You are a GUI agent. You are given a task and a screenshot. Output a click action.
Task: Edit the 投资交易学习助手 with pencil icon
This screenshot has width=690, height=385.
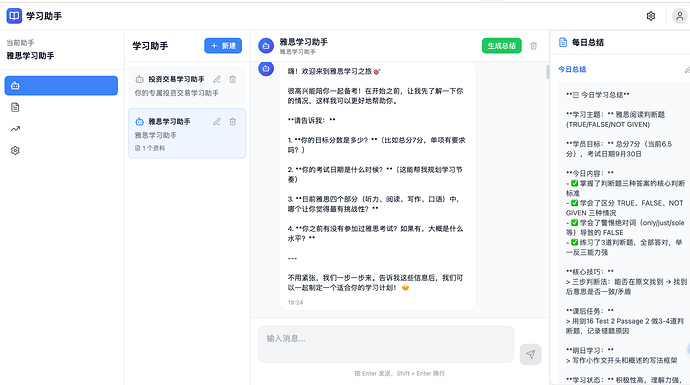tap(217, 79)
